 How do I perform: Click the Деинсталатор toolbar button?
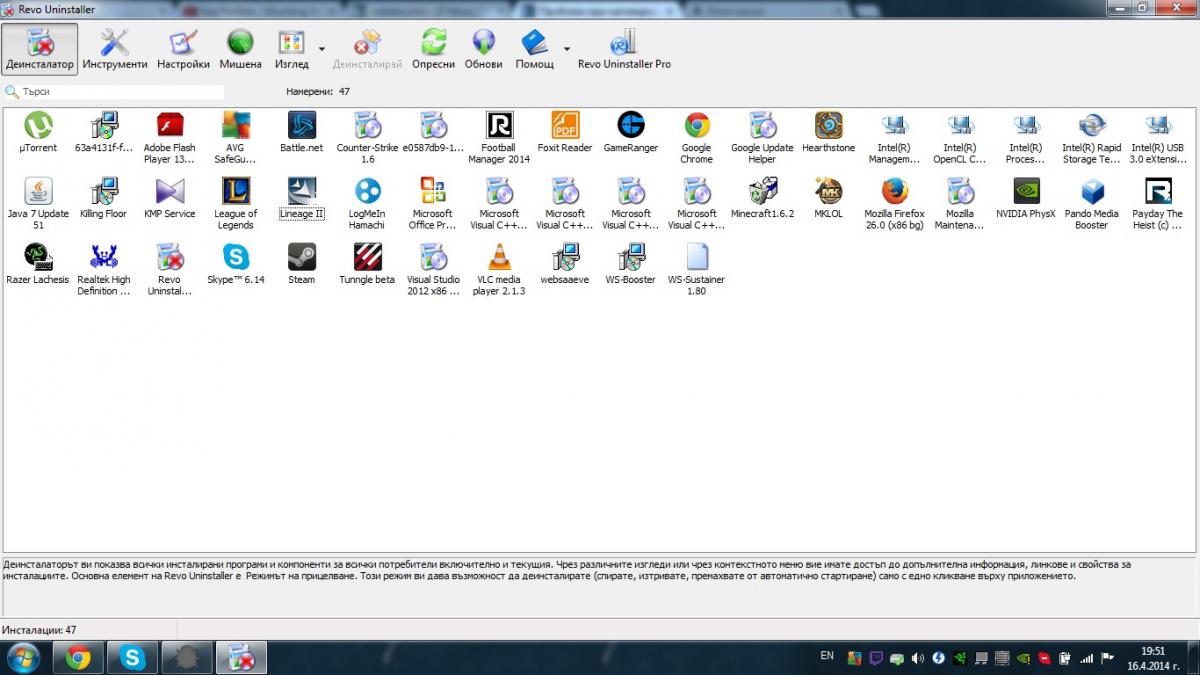(40, 49)
